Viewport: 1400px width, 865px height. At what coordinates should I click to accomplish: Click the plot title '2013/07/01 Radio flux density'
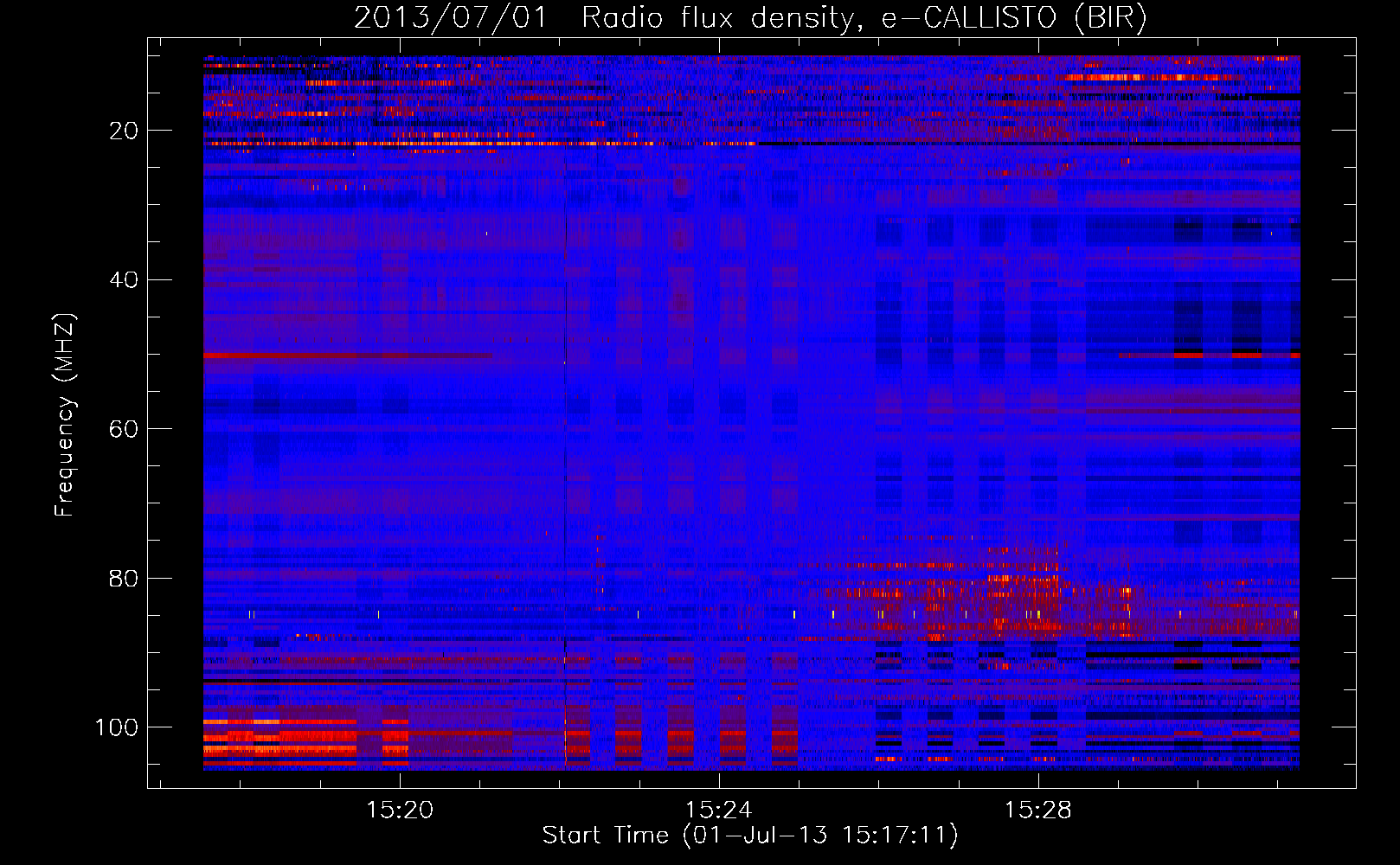(751, 18)
